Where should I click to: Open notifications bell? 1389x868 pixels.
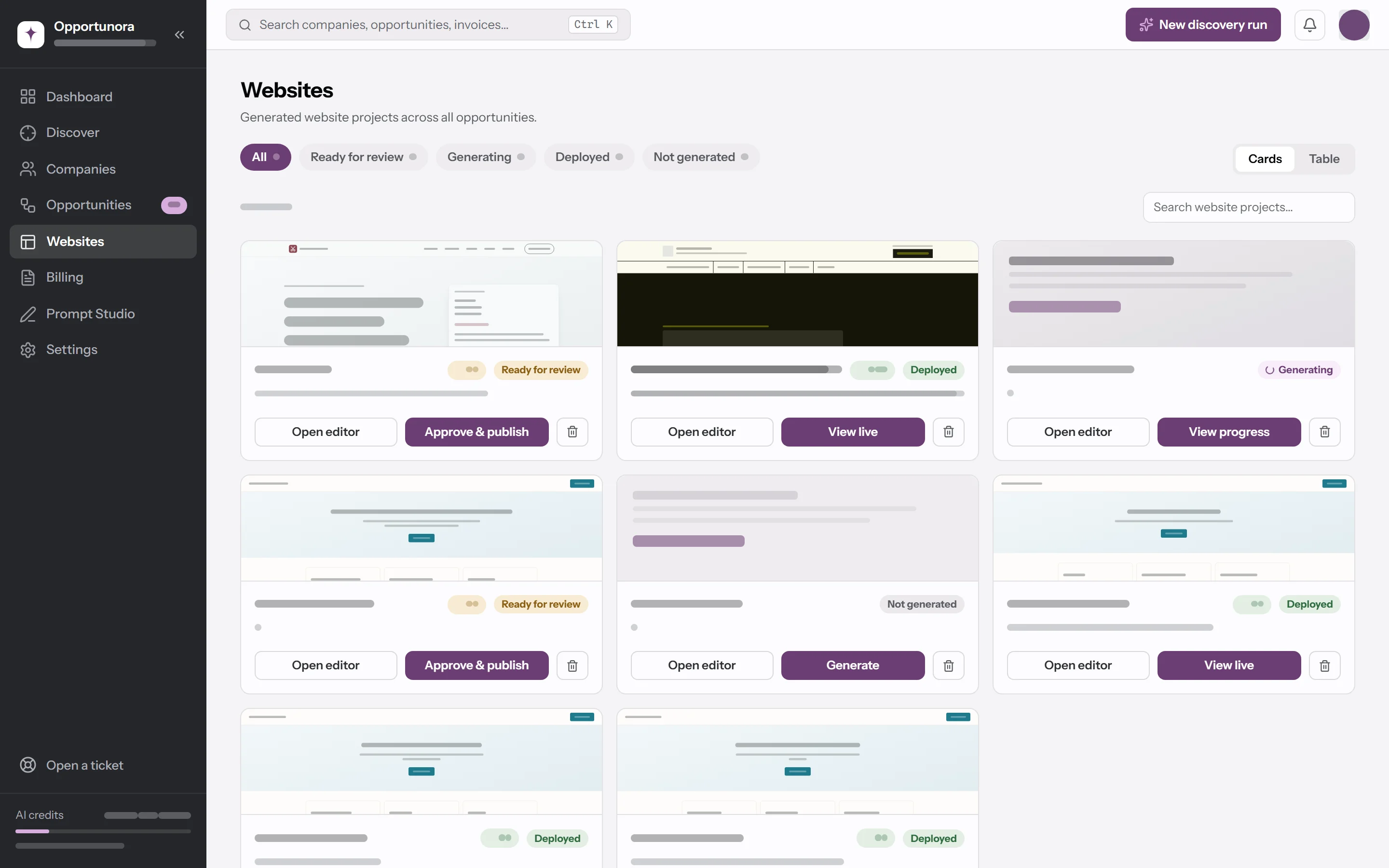1309,25
